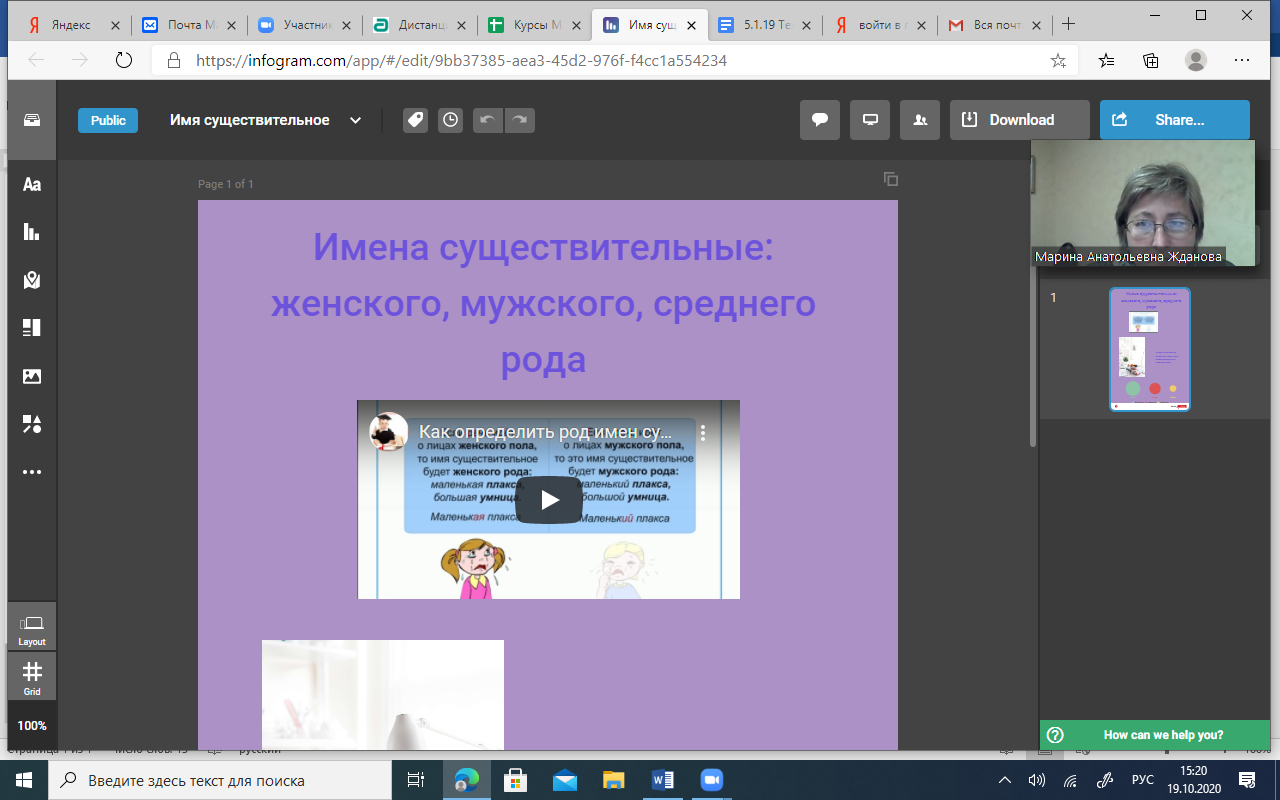This screenshot has width=1280, height=800.
Task: Open the text tool in the sidebar
Action: pos(32,184)
